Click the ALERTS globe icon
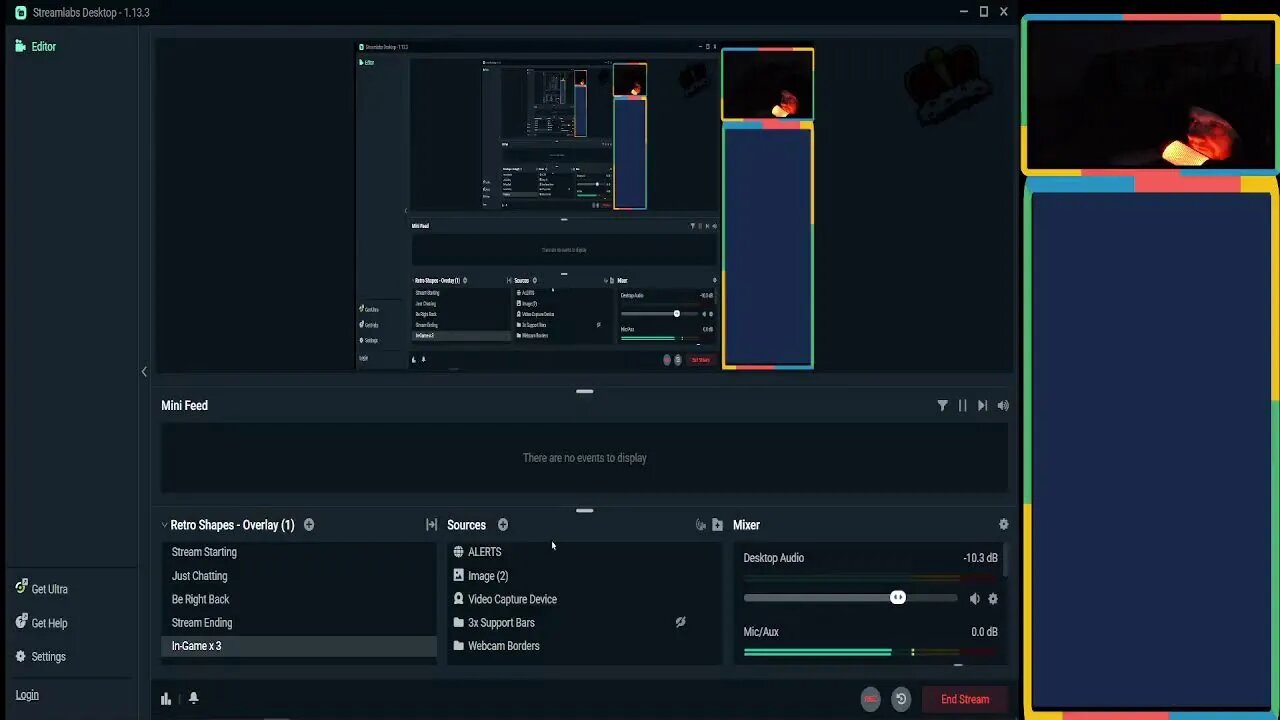The width and height of the screenshot is (1280, 720). click(459, 552)
